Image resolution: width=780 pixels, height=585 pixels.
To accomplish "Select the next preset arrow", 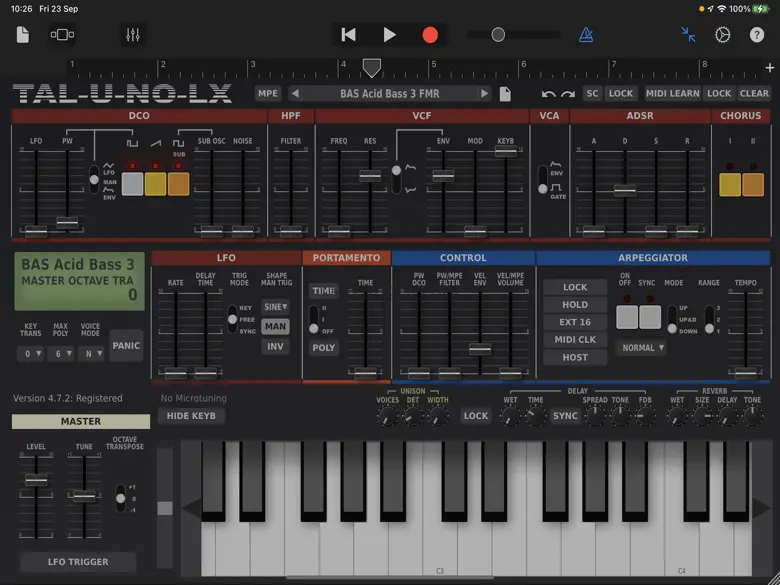I will tap(484, 94).
